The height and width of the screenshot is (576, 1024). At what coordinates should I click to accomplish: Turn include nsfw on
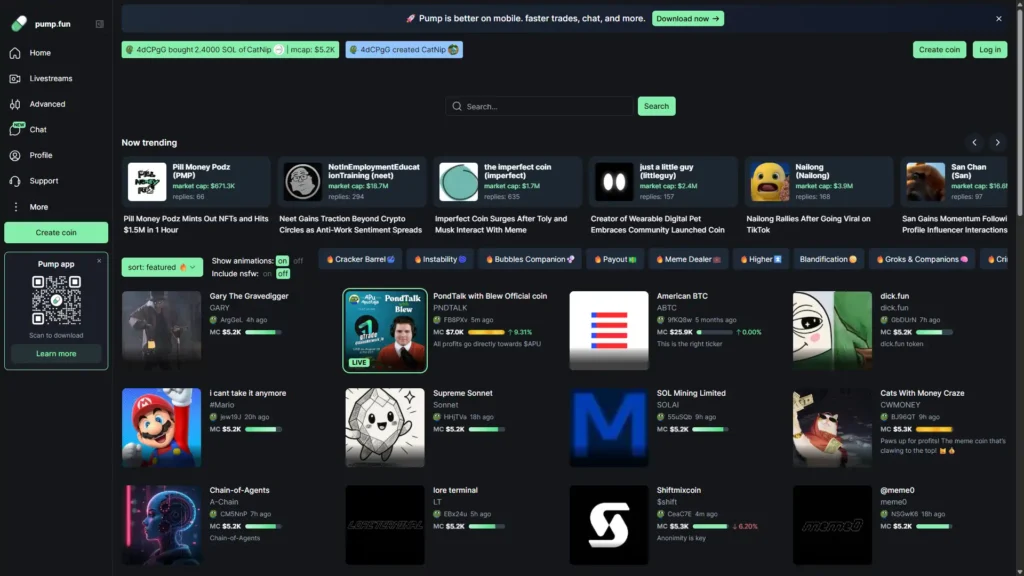point(267,274)
